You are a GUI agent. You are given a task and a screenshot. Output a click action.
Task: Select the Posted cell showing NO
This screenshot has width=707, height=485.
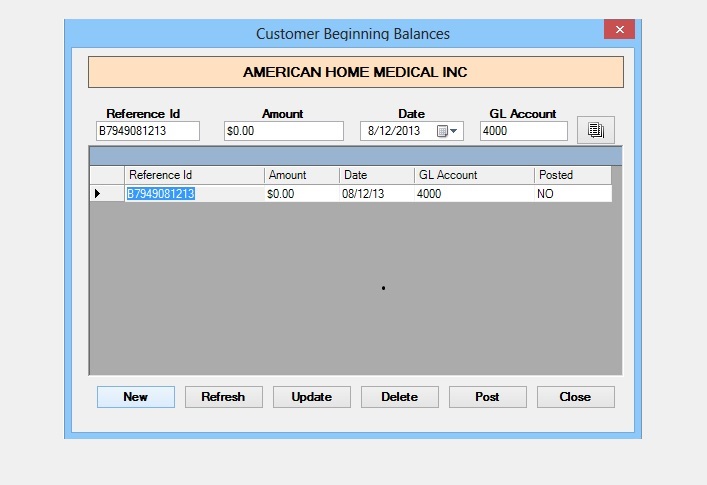[573, 194]
